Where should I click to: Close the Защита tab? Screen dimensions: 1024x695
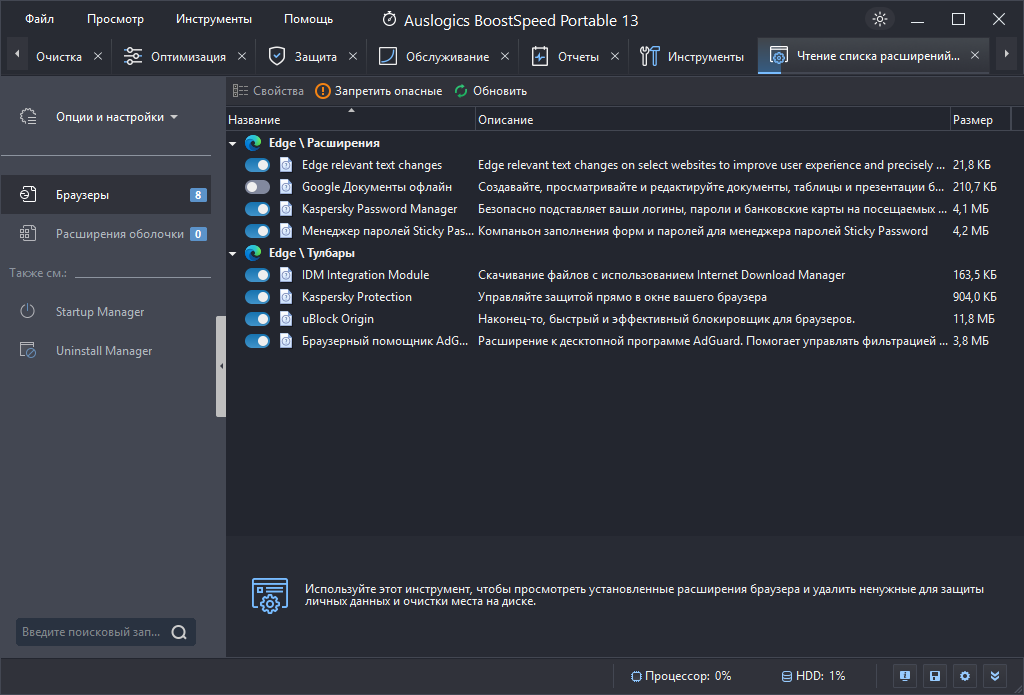(x=353, y=56)
